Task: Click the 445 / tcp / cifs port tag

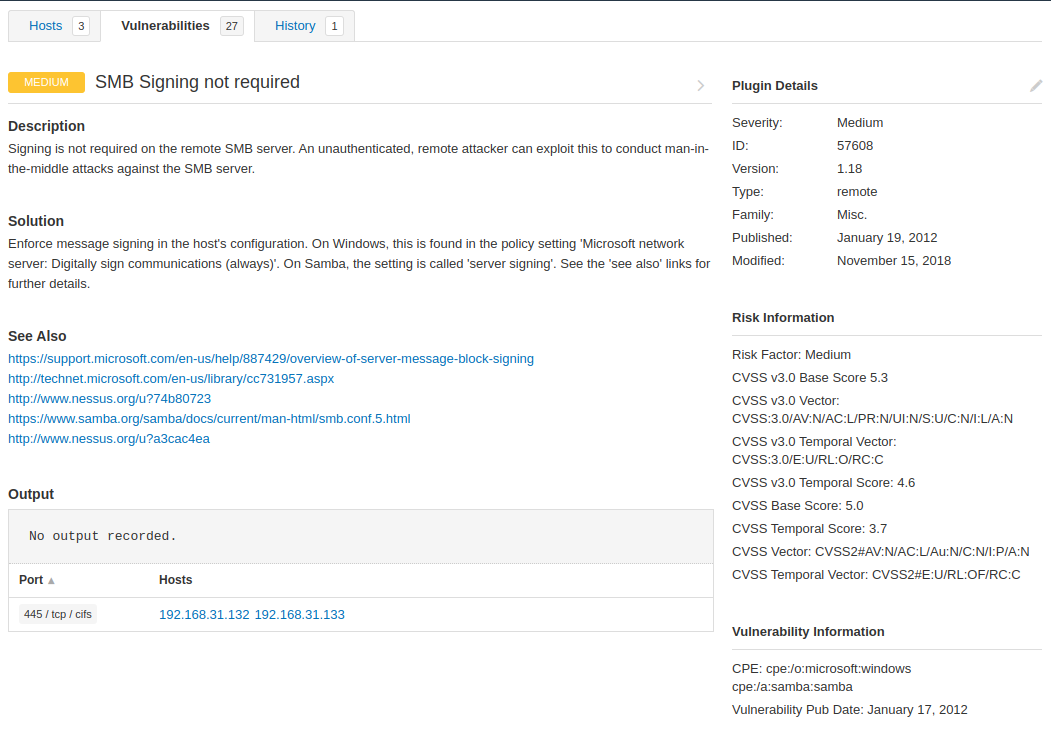Action: point(58,614)
